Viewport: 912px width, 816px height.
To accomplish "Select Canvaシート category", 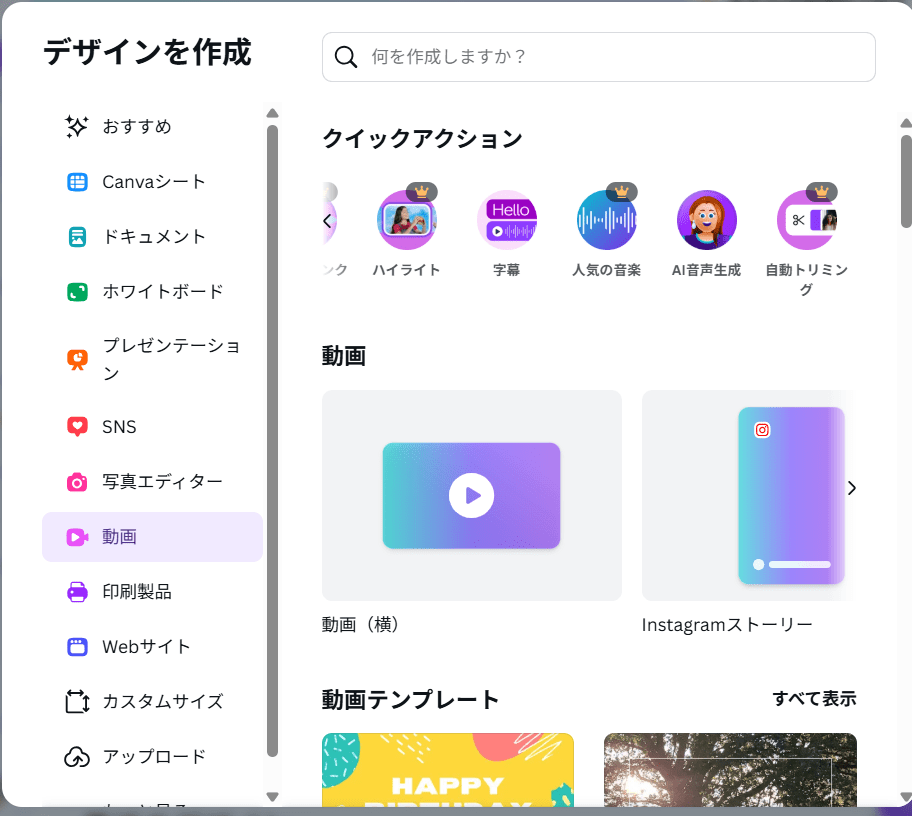I will coord(152,182).
